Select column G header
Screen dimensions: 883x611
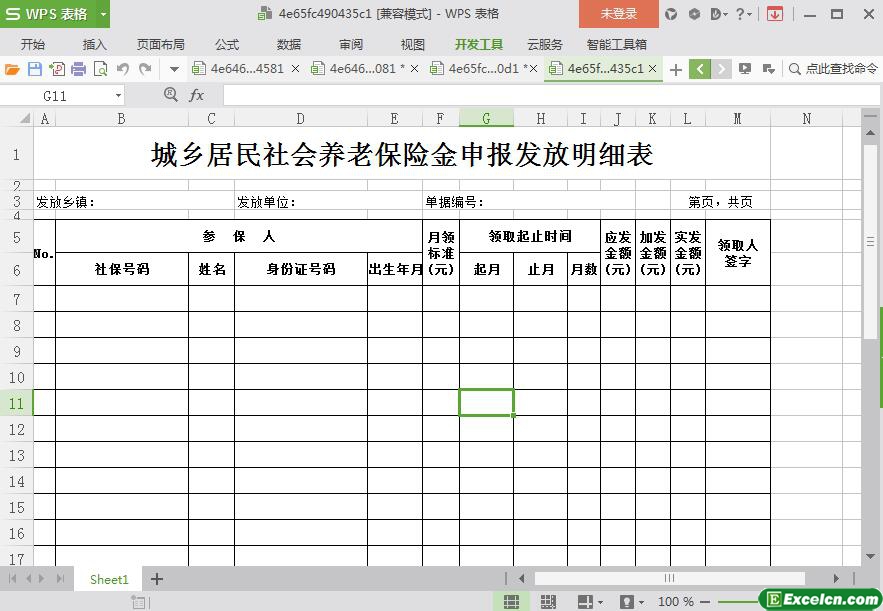pyautogui.click(x=486, y=119)
